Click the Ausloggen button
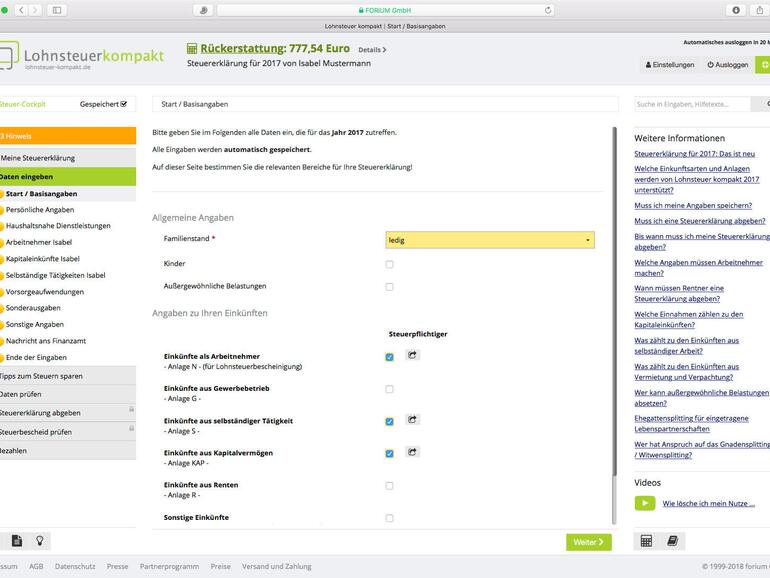This screenshot has width=770, height=578. click(727, 65)
